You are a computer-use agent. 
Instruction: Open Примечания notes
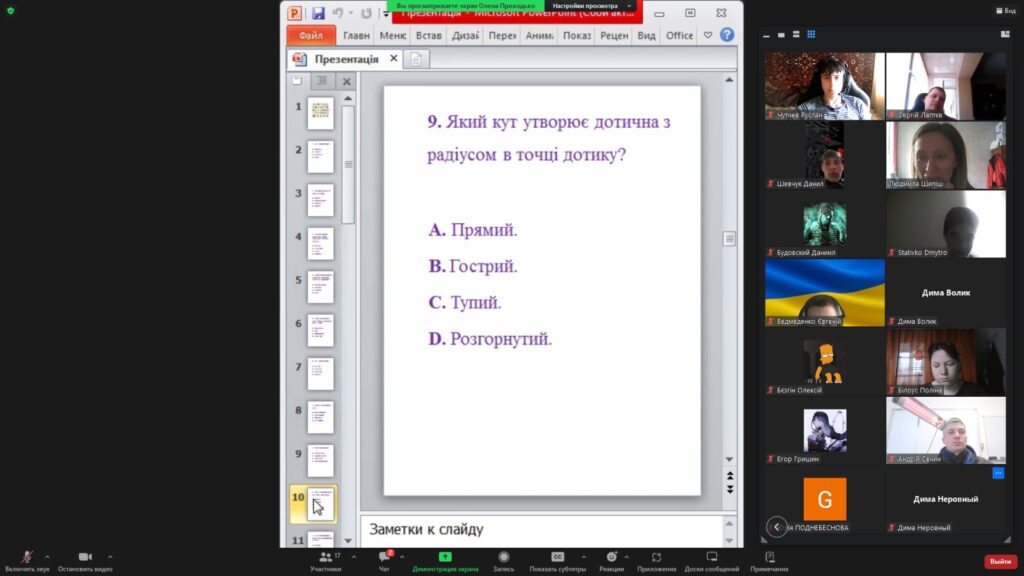(769, 560)
